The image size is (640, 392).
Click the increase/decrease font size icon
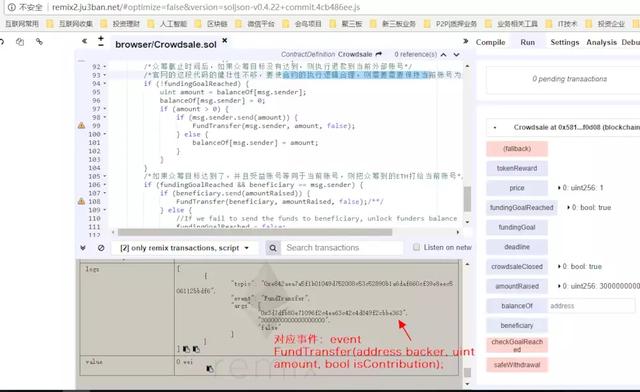pos(101,41)
